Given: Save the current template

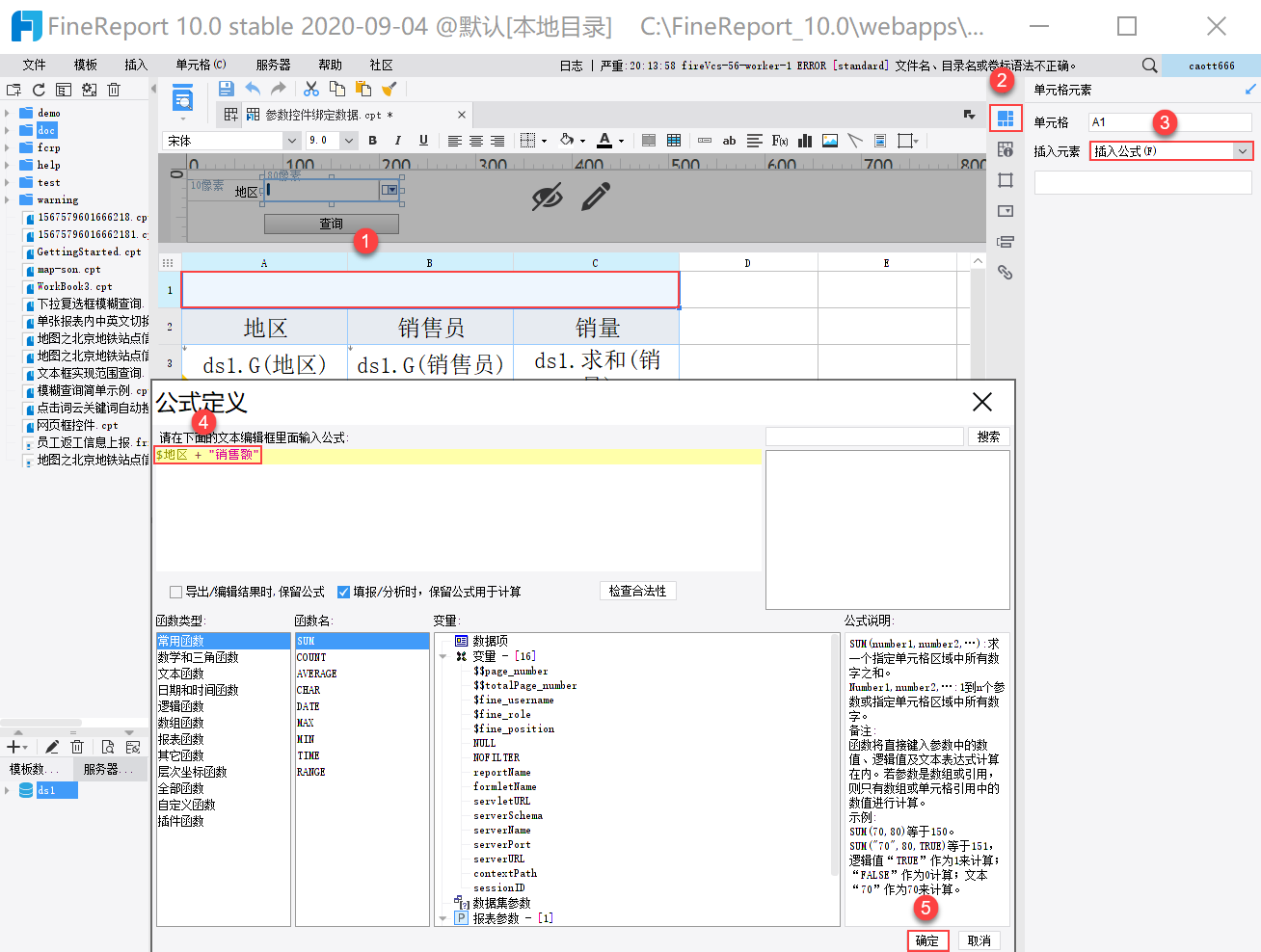Looking at the screenshot, I should click(x=227, y=89).
